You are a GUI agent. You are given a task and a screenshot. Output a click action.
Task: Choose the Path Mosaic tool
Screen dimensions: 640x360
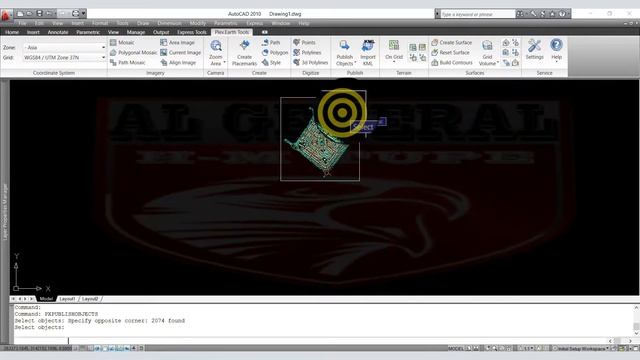click(127, 62)
